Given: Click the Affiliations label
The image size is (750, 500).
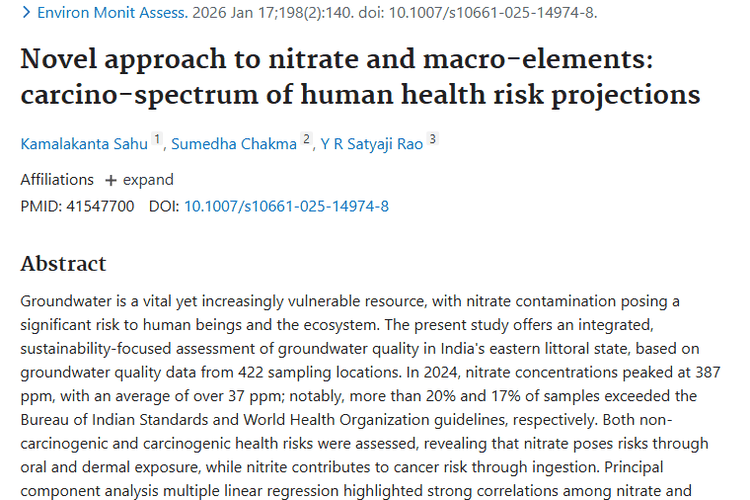Looking at the screenshot, I should 56,180.
